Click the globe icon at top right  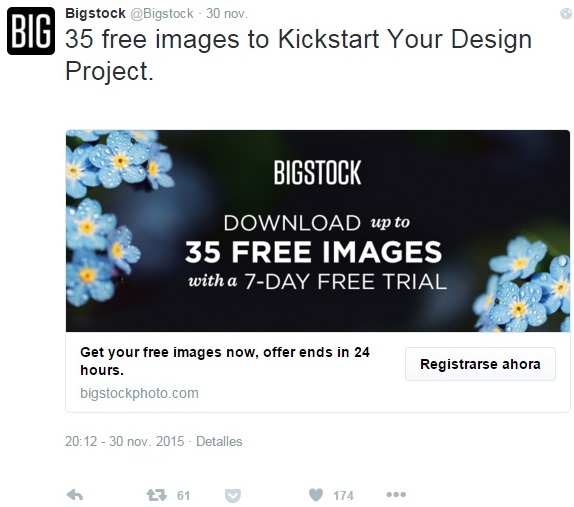(566, 14)
